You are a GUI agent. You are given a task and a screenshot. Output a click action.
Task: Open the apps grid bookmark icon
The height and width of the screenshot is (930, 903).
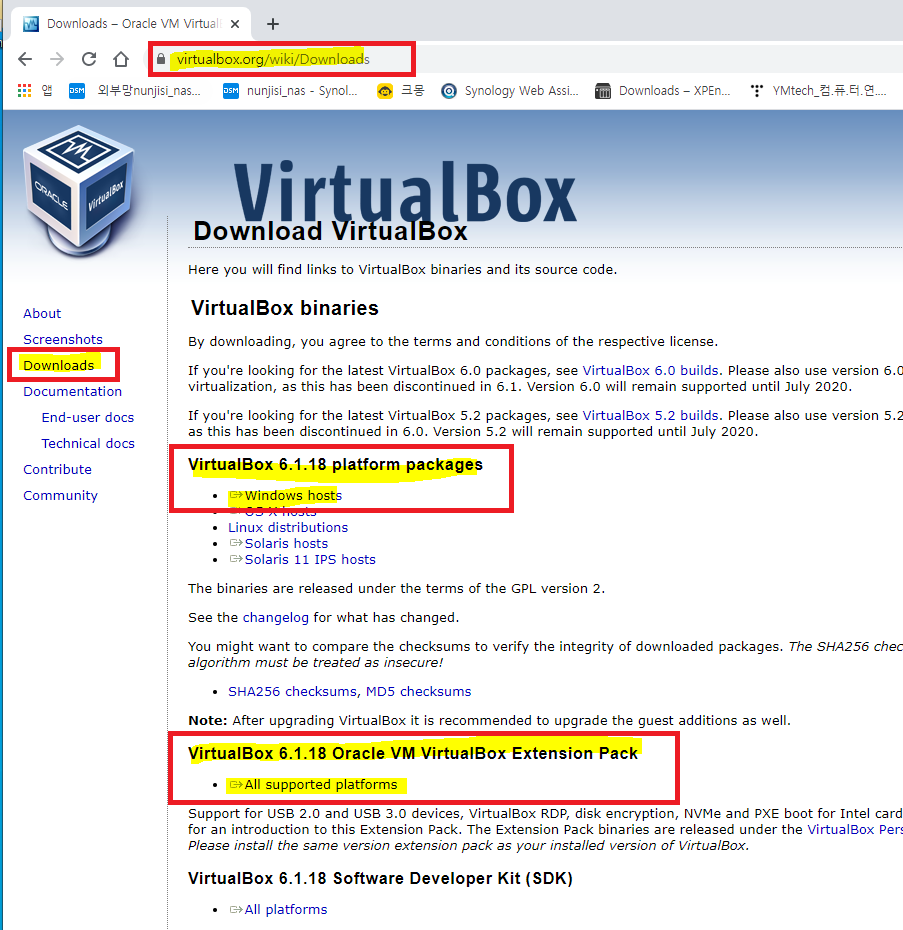(x=24, y=91)
